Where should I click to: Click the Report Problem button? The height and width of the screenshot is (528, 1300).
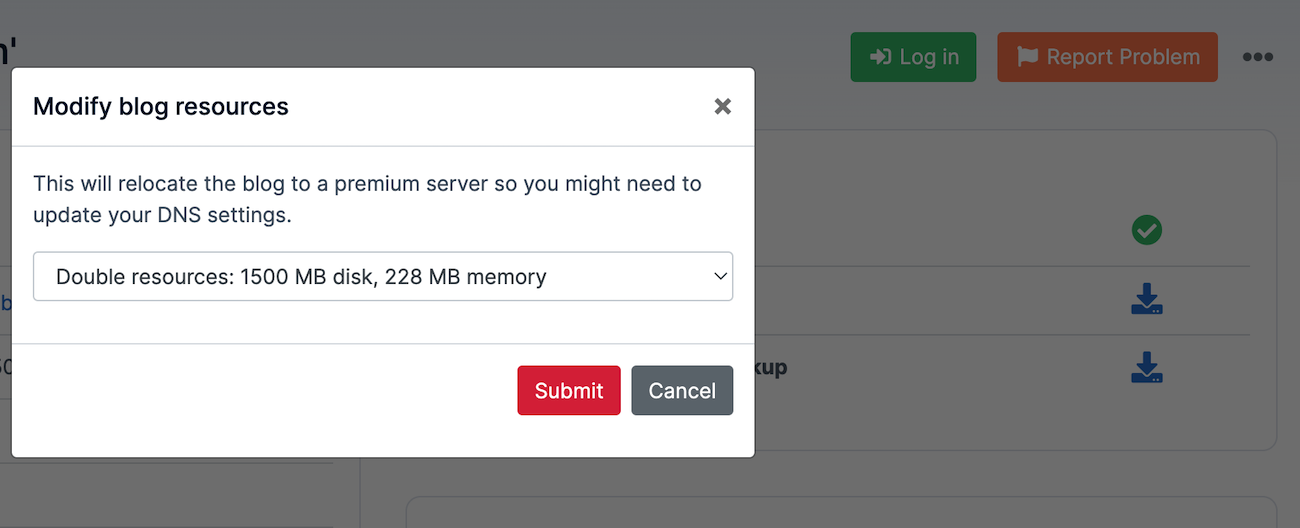(x=1107, y=57)
